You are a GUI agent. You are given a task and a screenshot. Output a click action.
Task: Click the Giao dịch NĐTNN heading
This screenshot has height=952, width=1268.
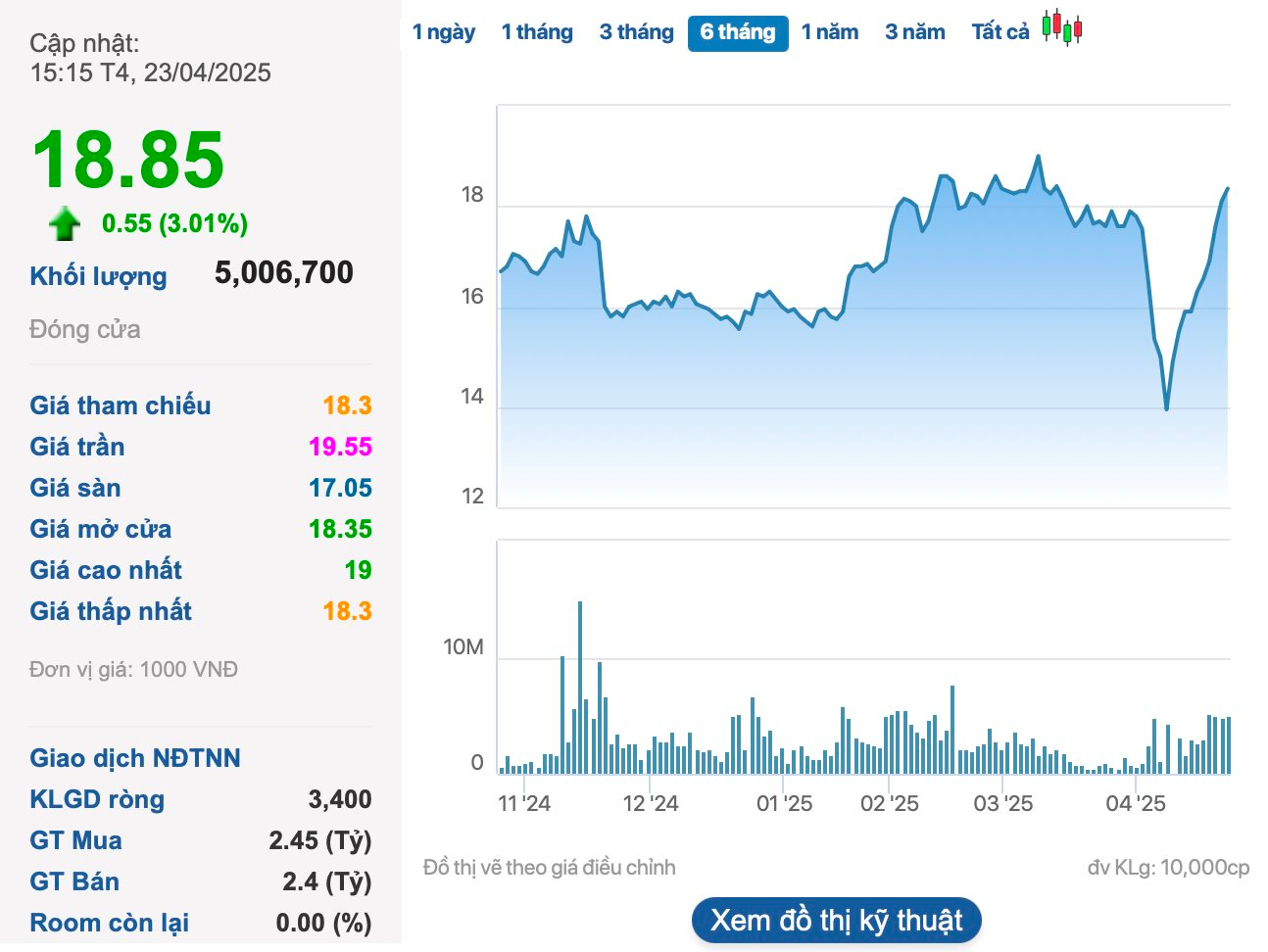pyautogui.click(x=134, y=758)
